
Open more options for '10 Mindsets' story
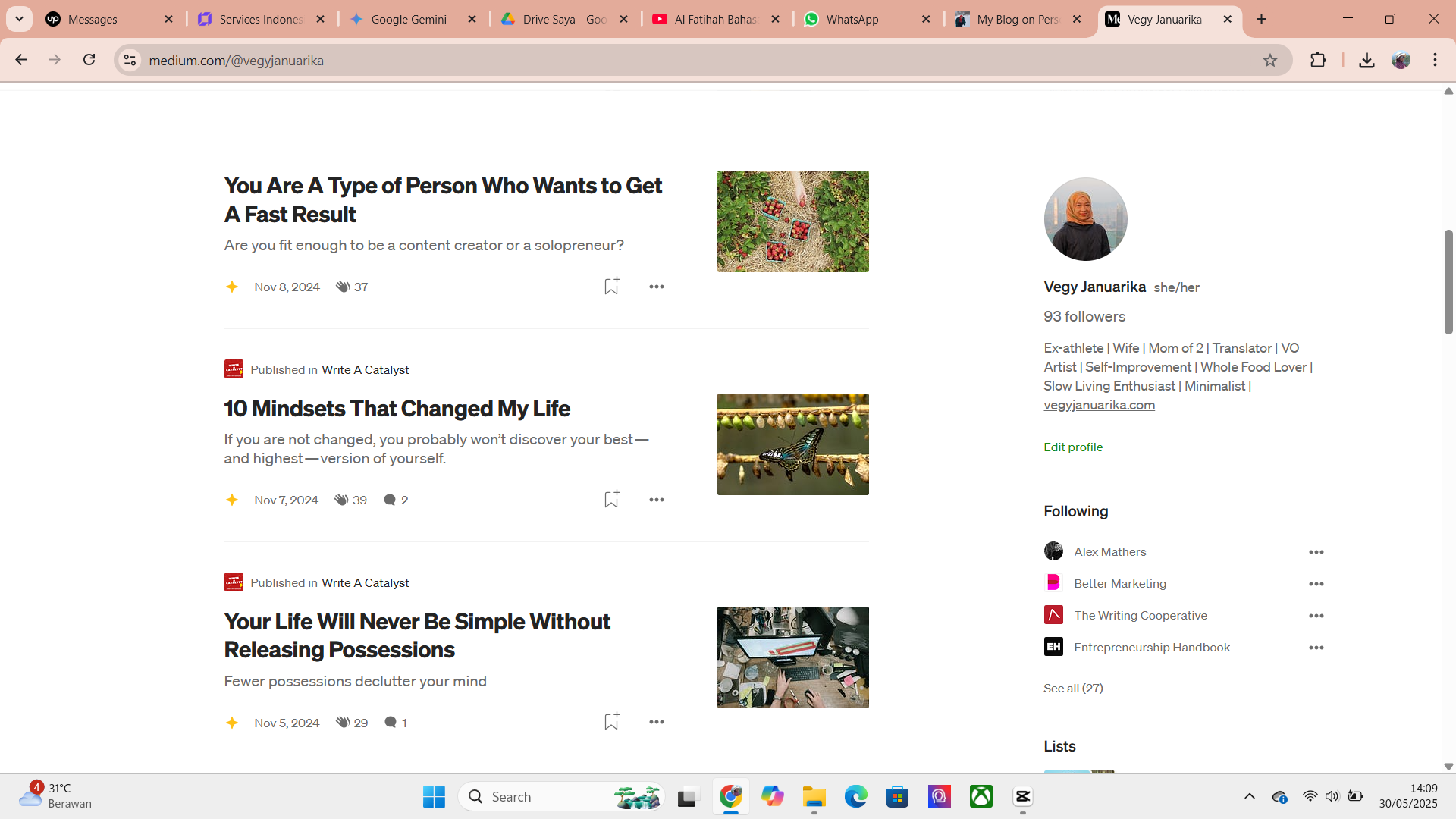point(657,500)
